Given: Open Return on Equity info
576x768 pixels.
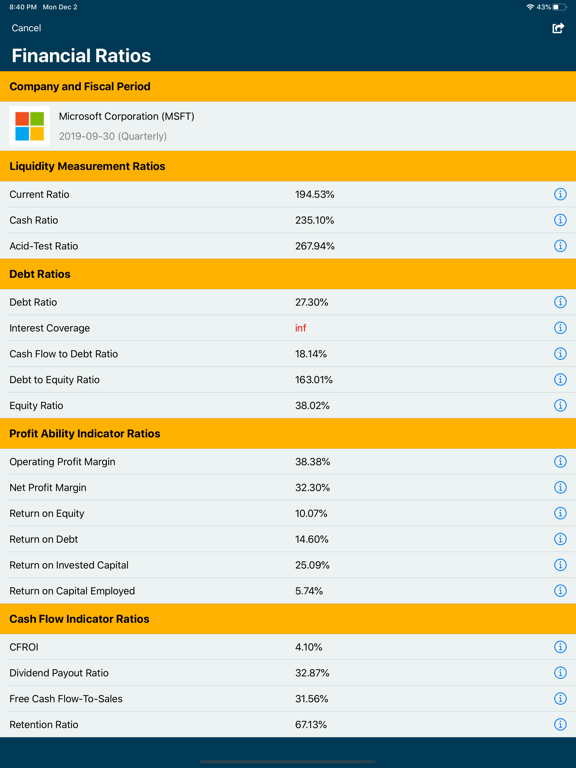Looking at the screenshot, I should tap(560, 513).
